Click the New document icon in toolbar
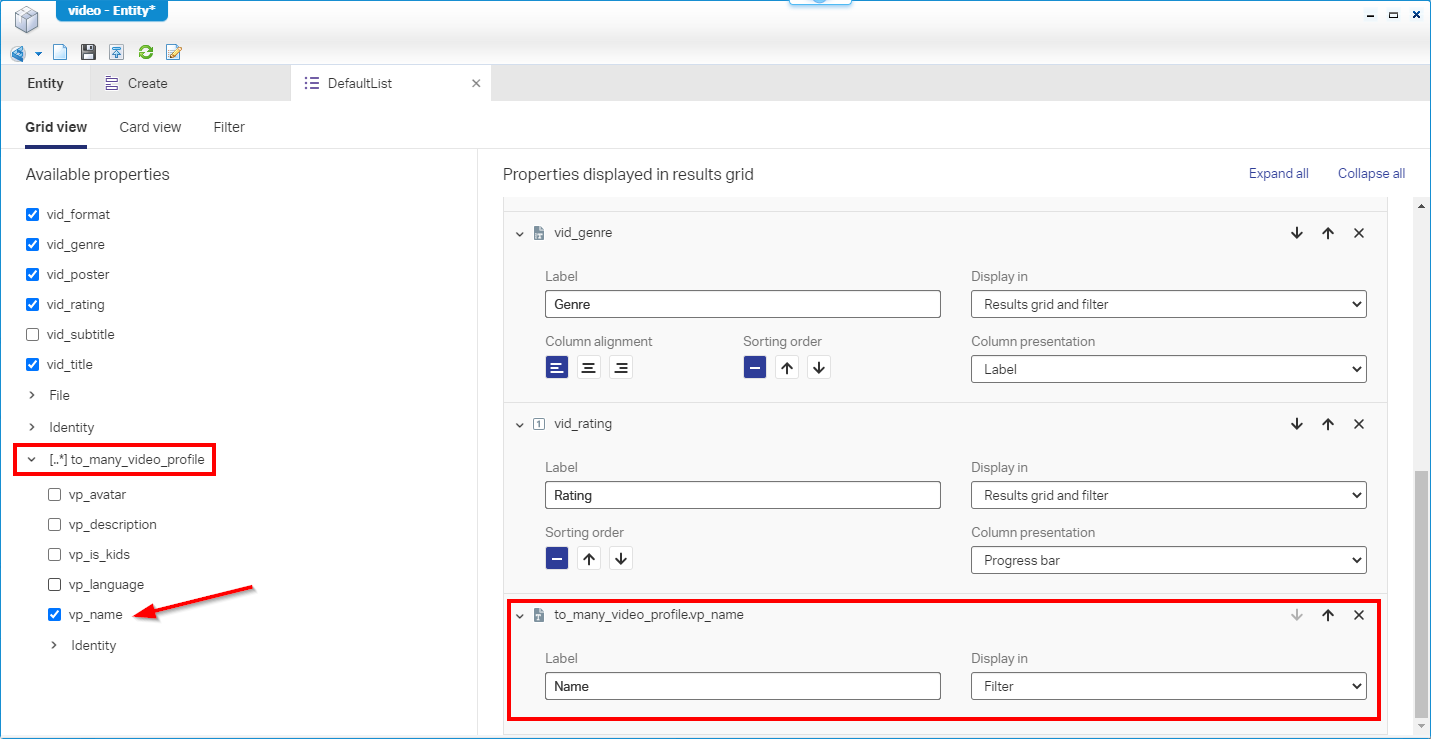The height and width of the screenshot is (739, 1431). pyautogui.click(x=60, y=53)
